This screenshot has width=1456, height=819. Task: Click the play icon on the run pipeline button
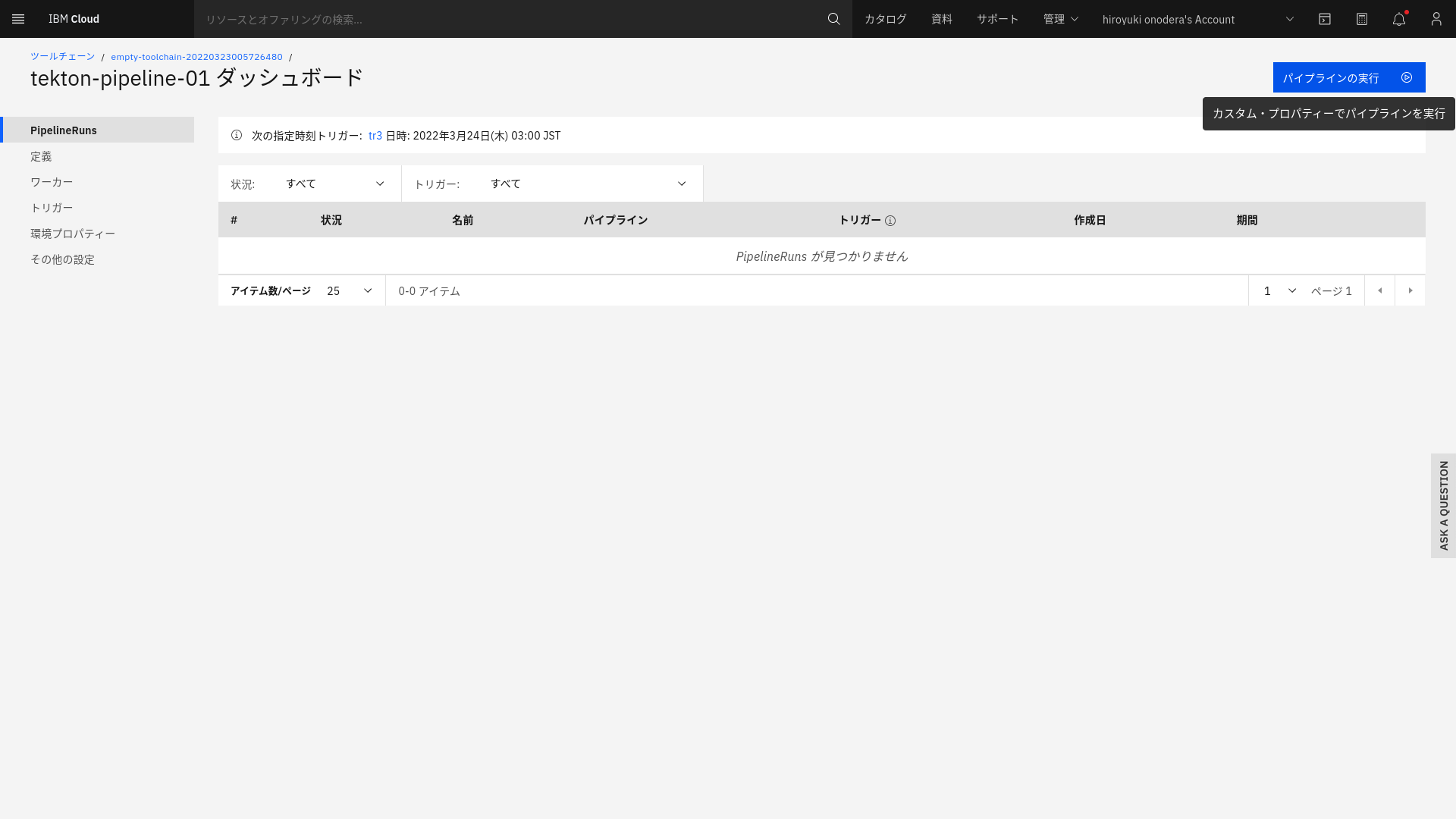[x=1407, y=77]
